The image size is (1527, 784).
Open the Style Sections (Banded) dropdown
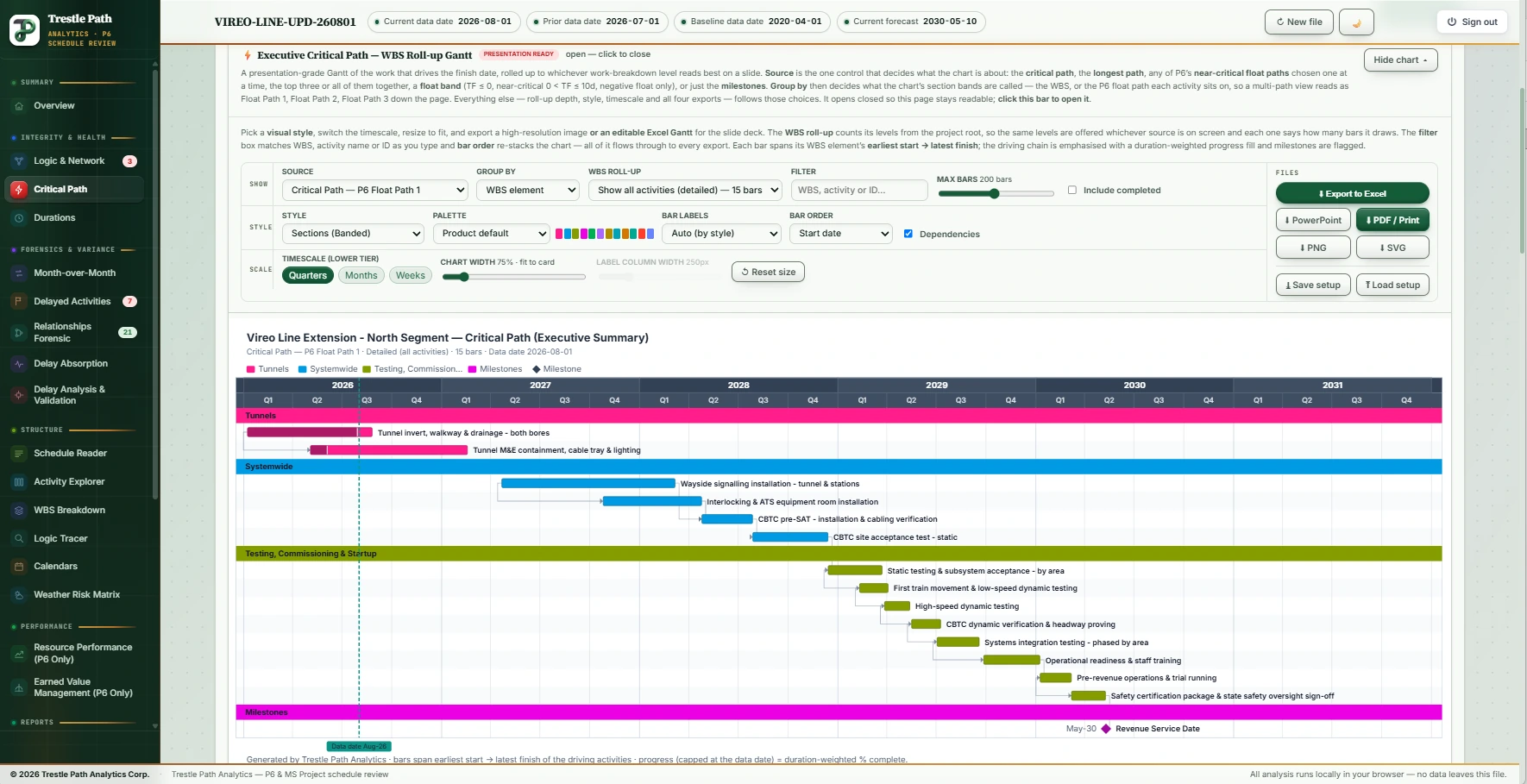coord(353,234)
